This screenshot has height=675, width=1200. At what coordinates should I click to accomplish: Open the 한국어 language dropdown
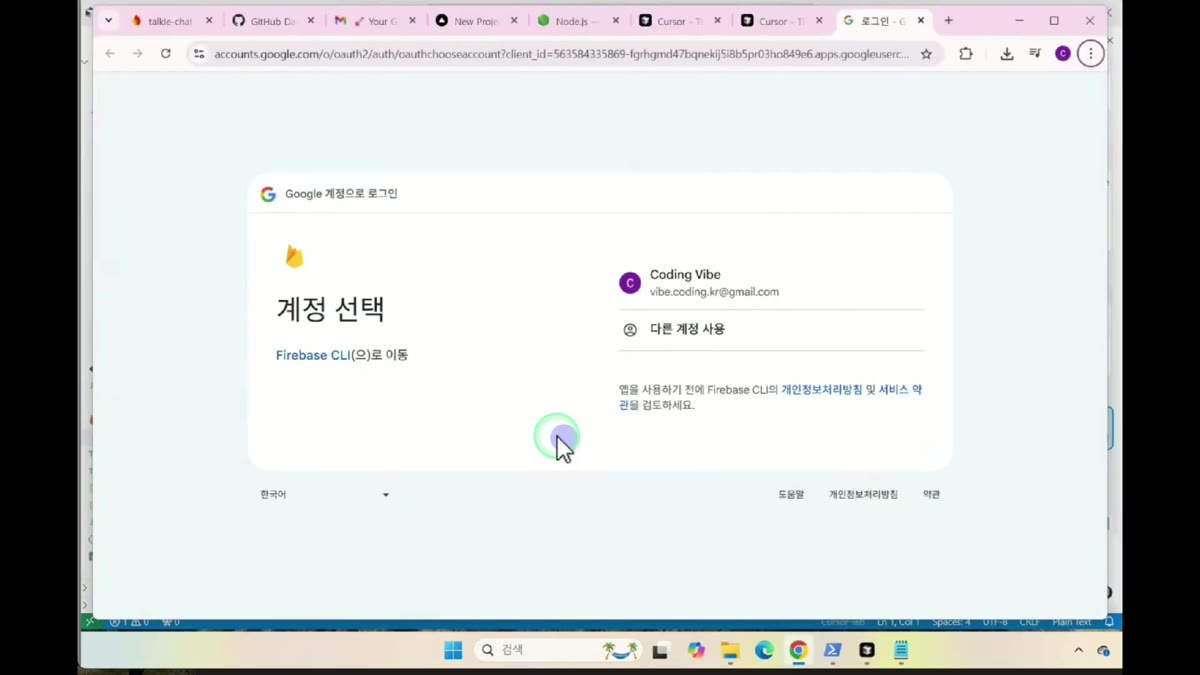coord(324,495)
